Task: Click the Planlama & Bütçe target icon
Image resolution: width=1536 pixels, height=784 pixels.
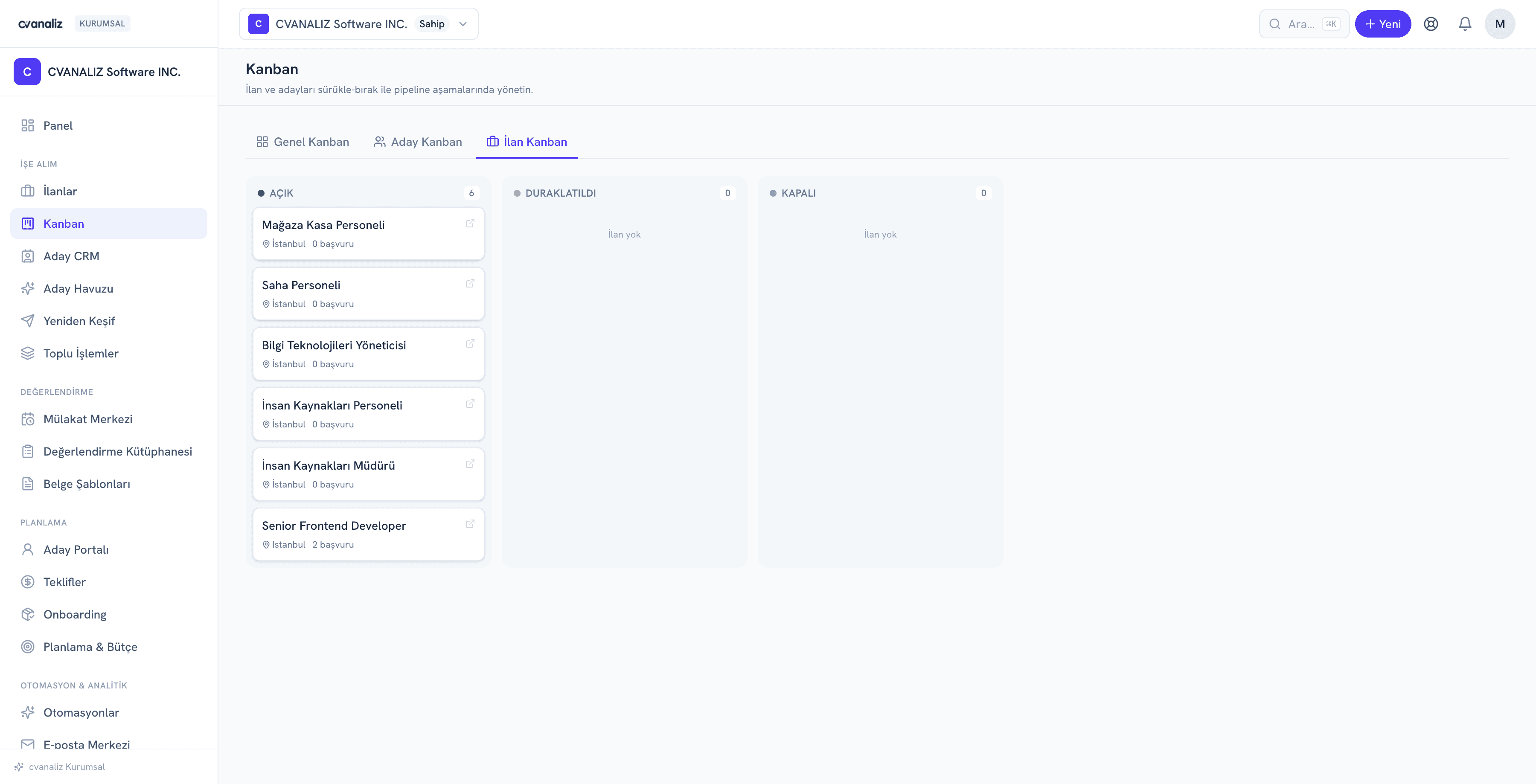Action: pos(27,647)
